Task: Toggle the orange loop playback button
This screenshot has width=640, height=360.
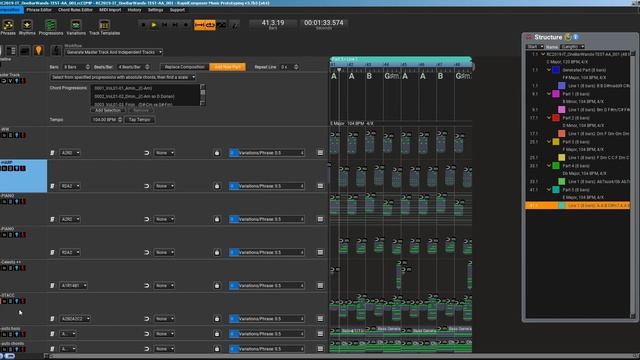Action: 210,25
